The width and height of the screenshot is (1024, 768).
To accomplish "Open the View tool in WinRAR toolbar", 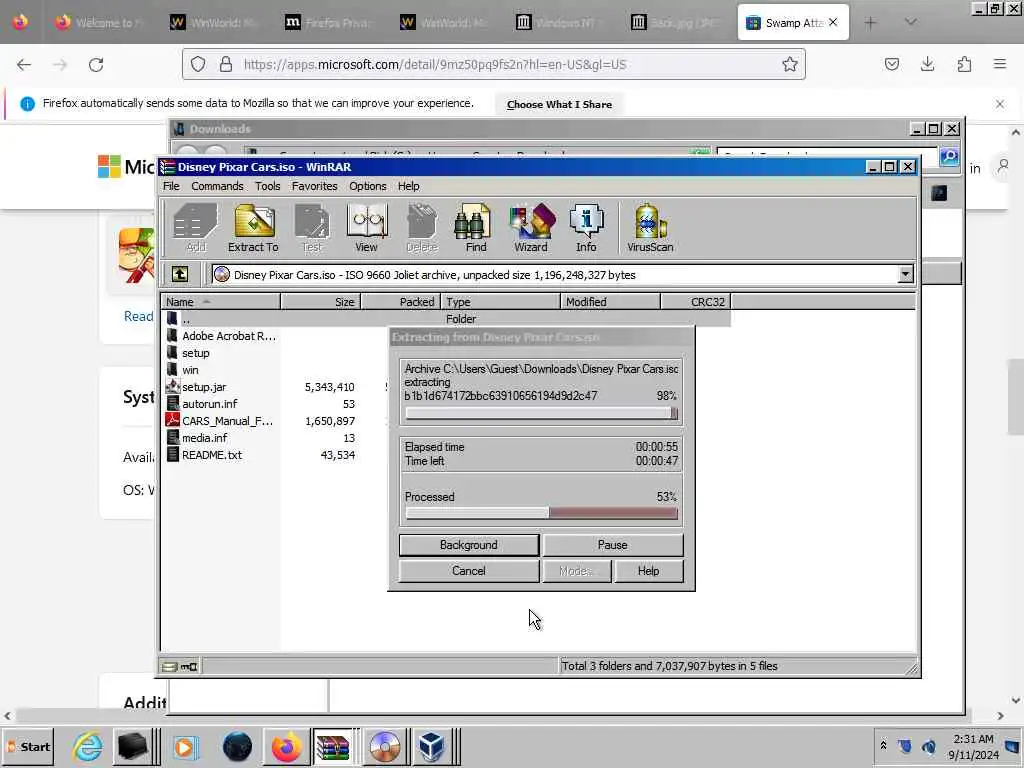I will pyautogui.click(x=366, y=228).
